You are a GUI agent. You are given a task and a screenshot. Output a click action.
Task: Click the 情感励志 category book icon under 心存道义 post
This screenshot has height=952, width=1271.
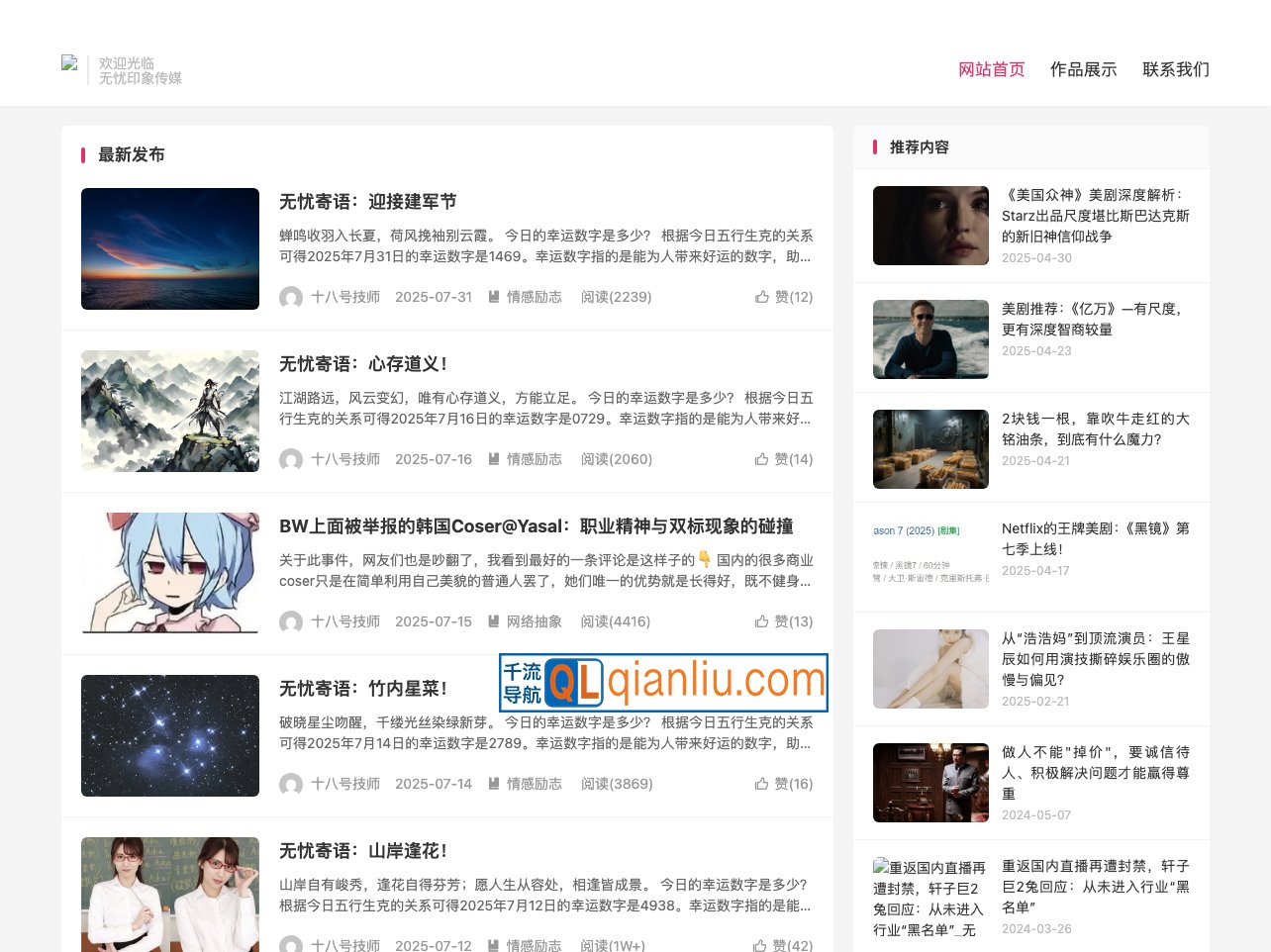click(493, 459)
